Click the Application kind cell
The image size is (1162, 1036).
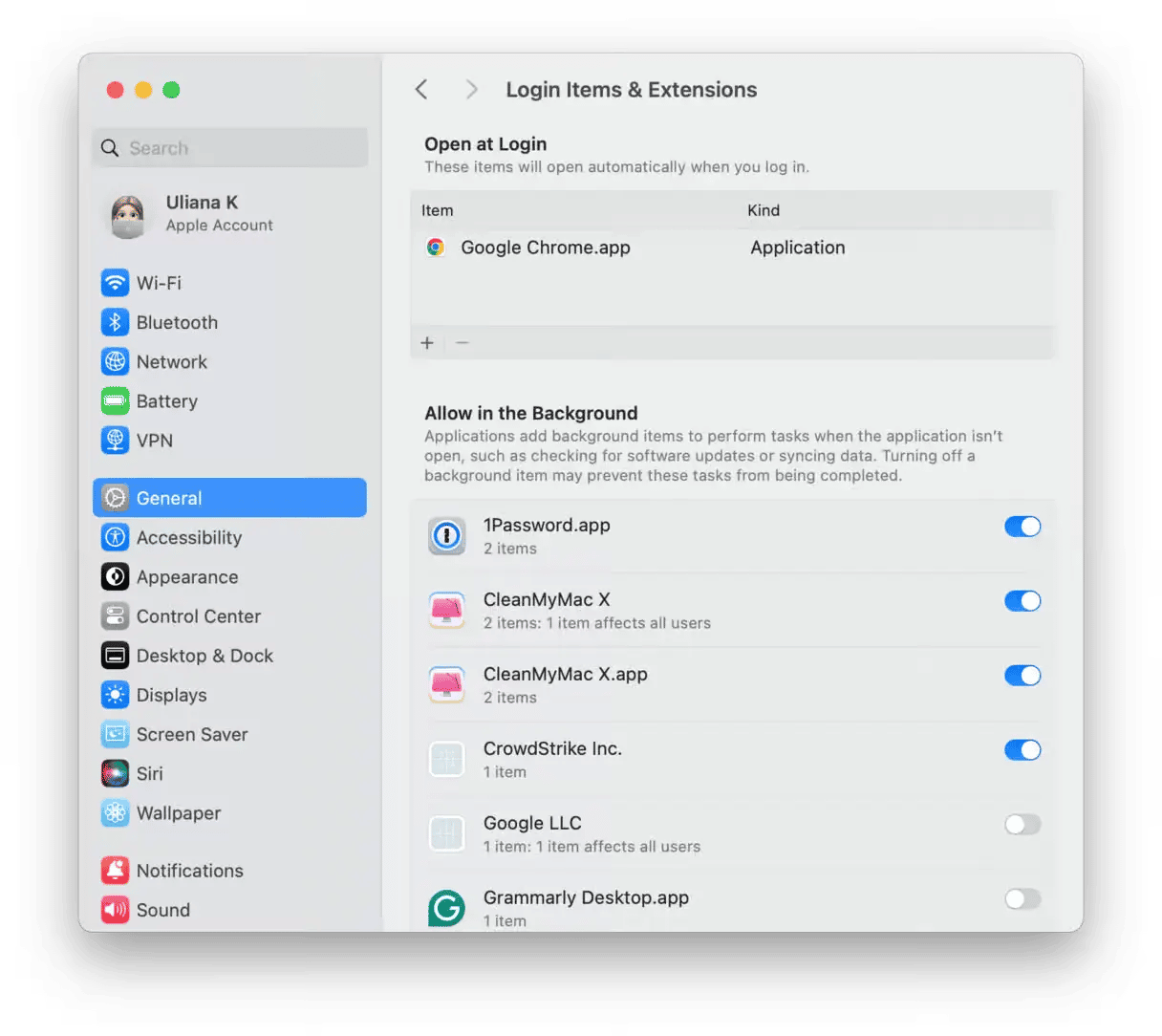tap(798, 248)
